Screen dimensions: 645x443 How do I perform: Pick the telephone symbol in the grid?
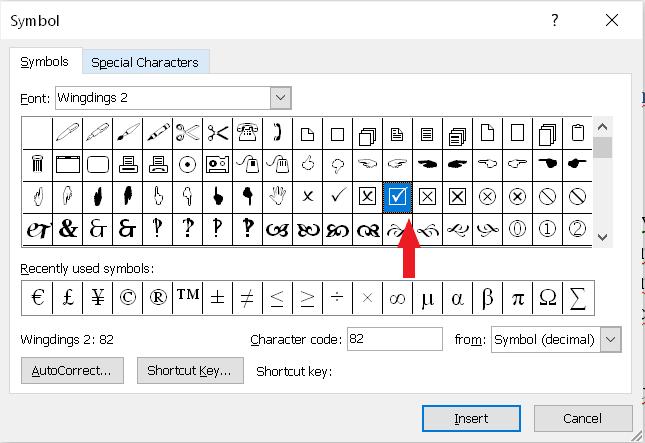point(247,132)
